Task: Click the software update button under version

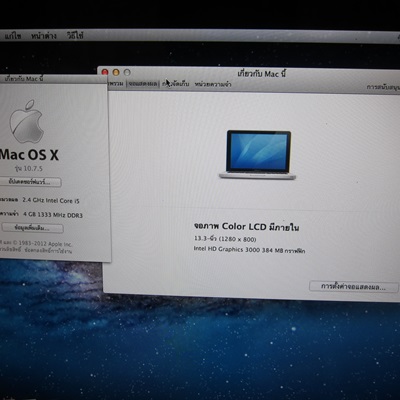Action: pos(30,182)
